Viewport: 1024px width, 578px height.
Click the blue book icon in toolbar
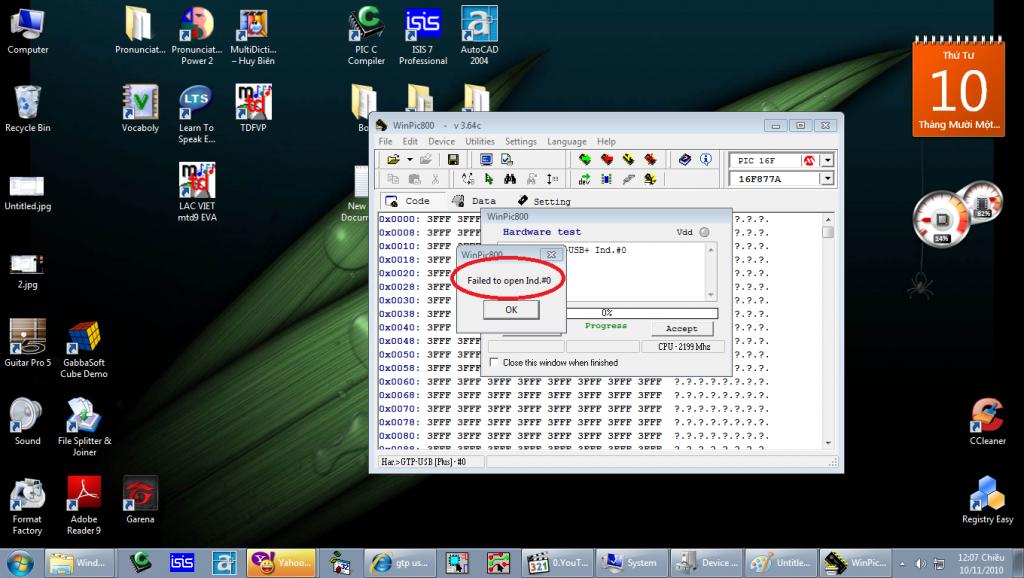[684, 159]
